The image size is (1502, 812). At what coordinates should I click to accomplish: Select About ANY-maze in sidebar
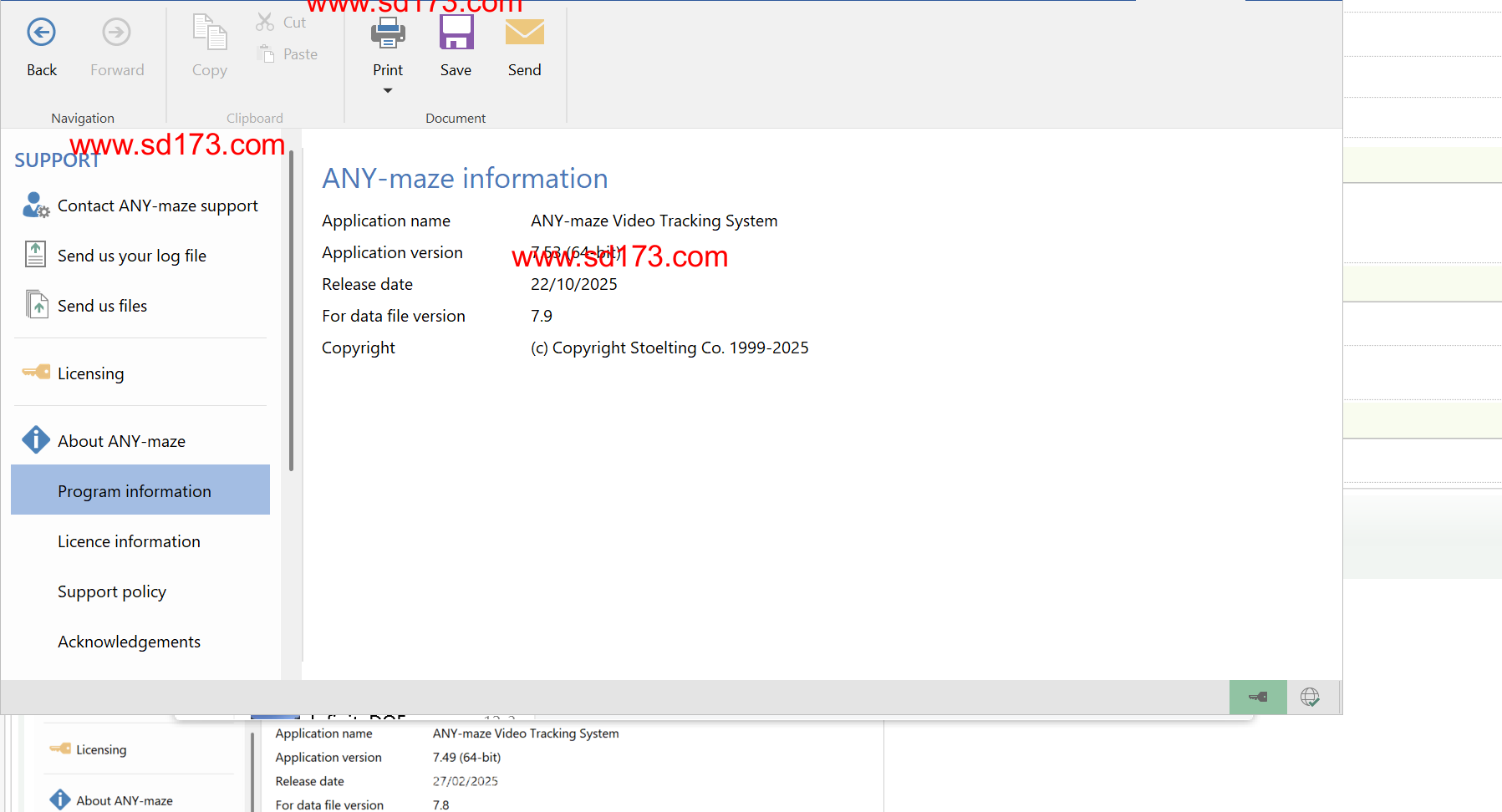121,441
